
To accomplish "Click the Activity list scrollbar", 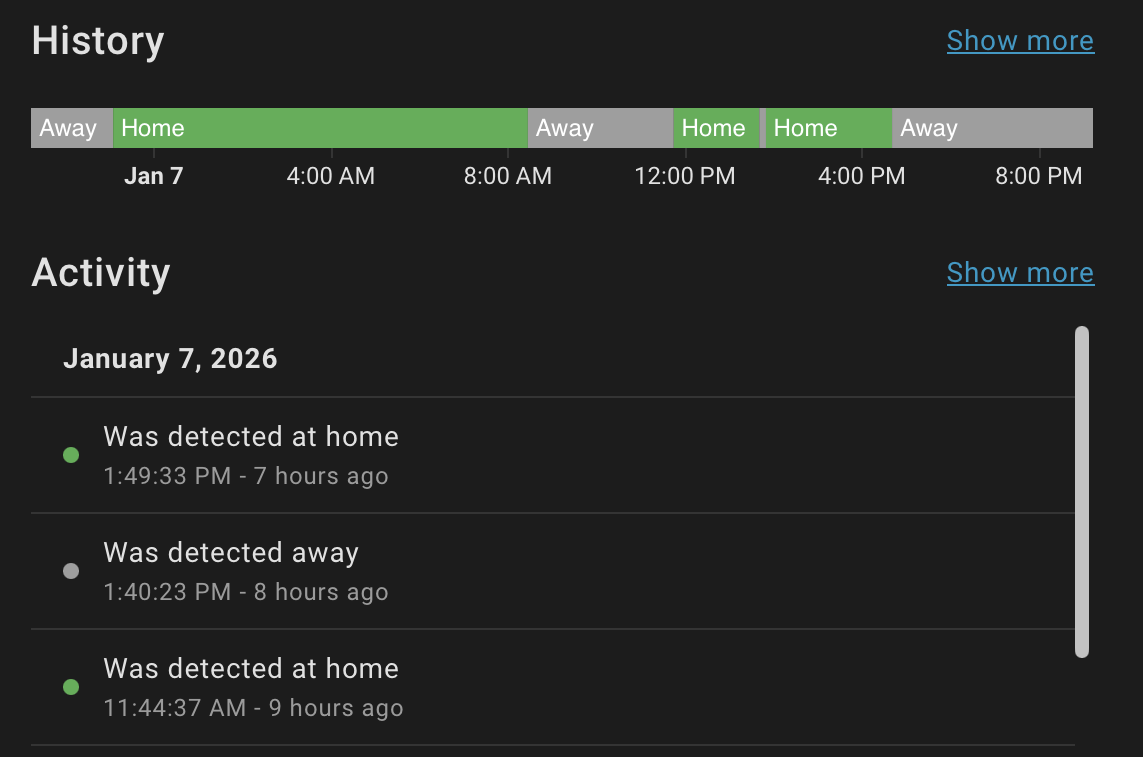I will (1081, 491).
